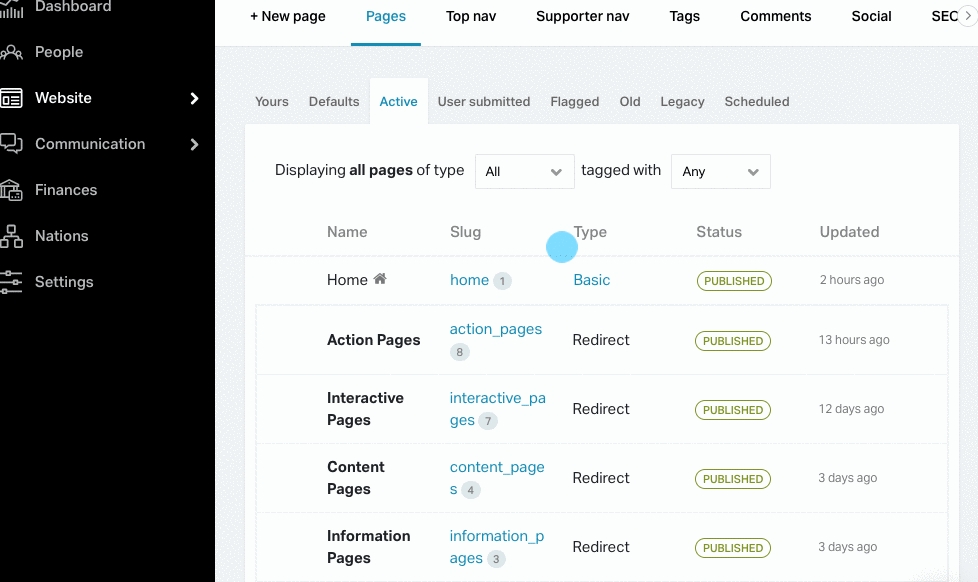Open the Finances section in the sidebar
Image resolution: width=978 pixels, height=582 pixels.
coord(66,190)
